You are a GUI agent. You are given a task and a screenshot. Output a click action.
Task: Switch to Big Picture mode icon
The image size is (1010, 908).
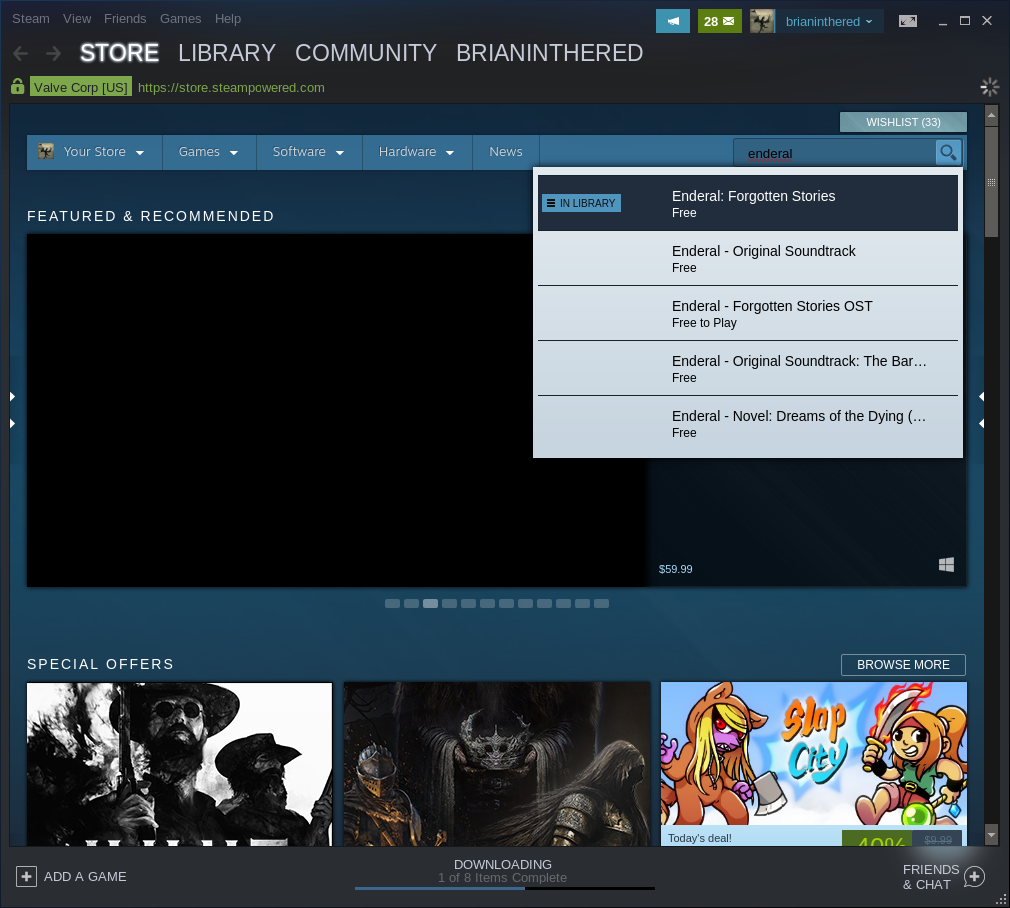click(908, 21)
